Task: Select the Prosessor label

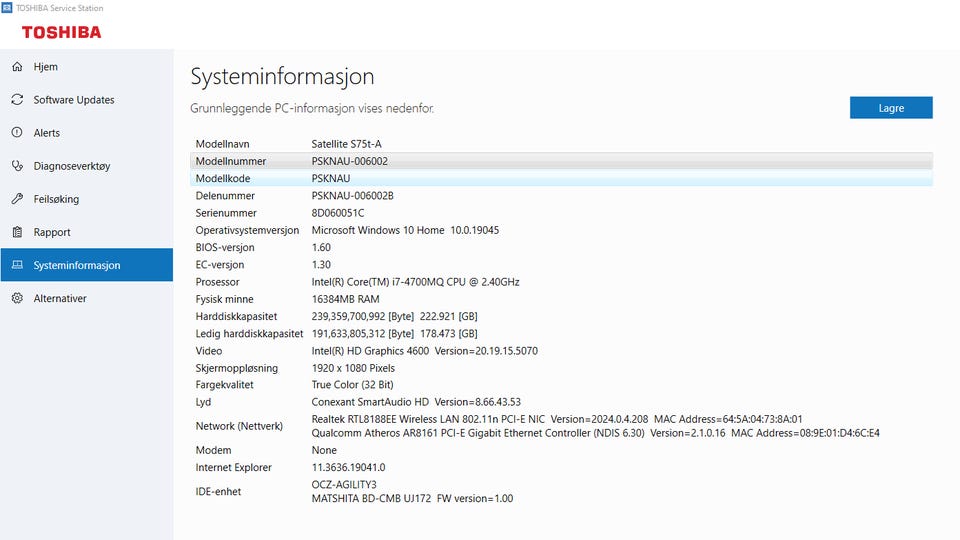Action: tap(217, 282)
